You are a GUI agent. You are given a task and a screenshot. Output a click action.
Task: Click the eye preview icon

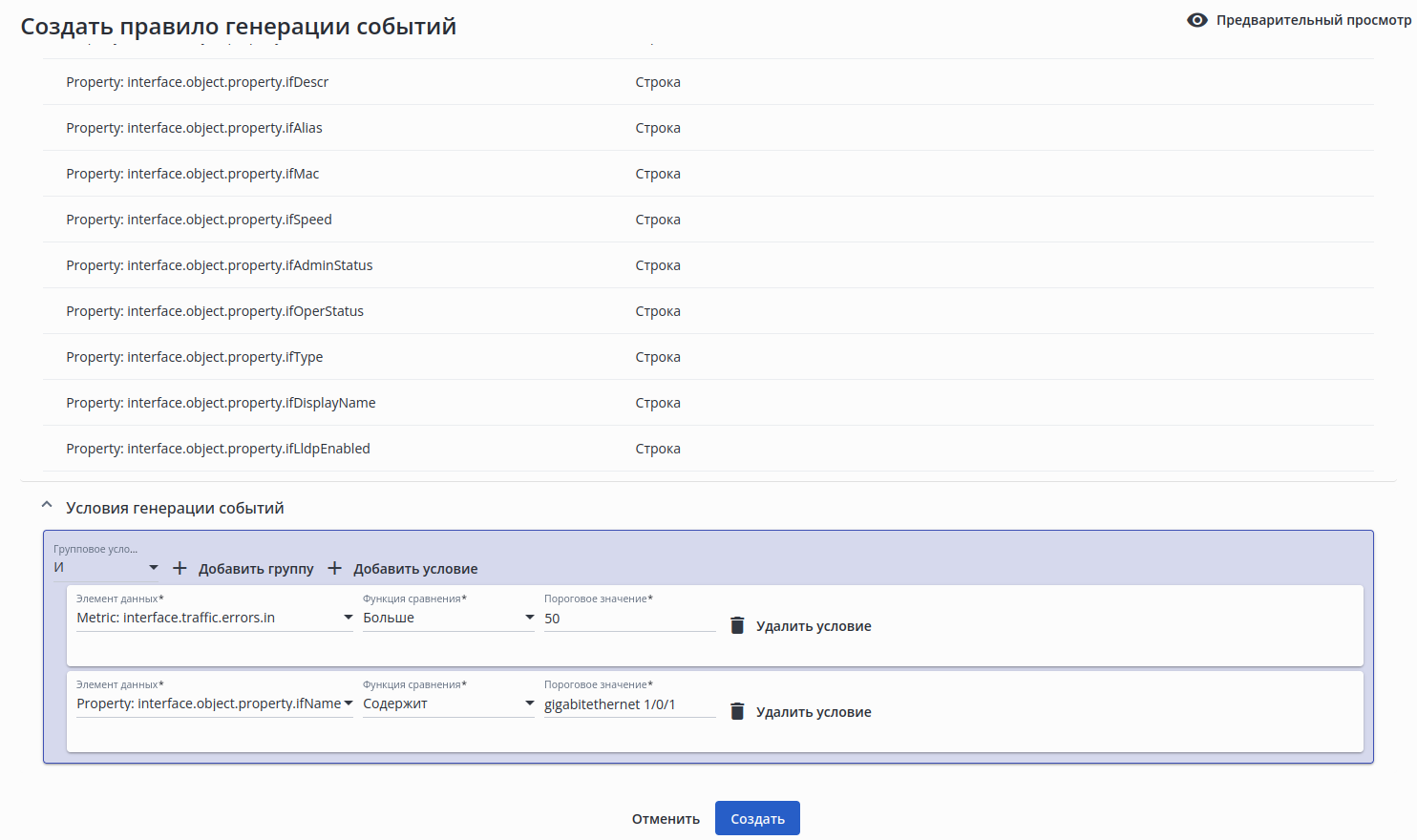(x=1196, y=20)
